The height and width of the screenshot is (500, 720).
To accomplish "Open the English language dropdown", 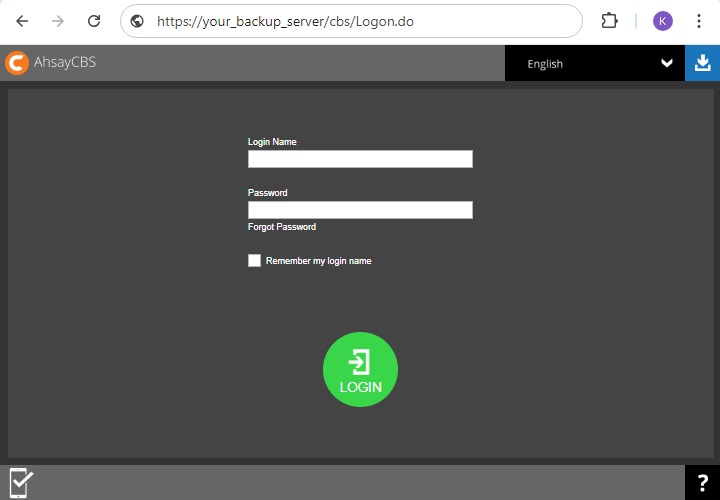I will (x=595, y=63).
